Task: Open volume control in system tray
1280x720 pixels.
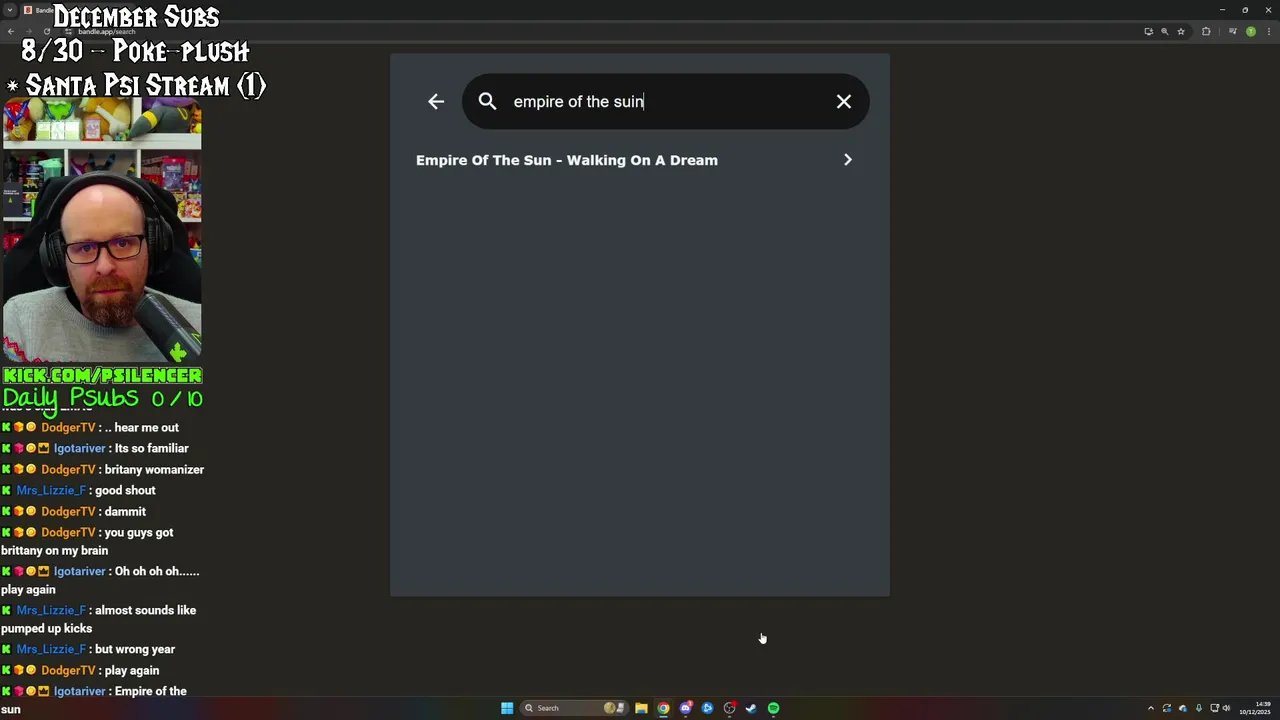Action: coord(1226,708)
